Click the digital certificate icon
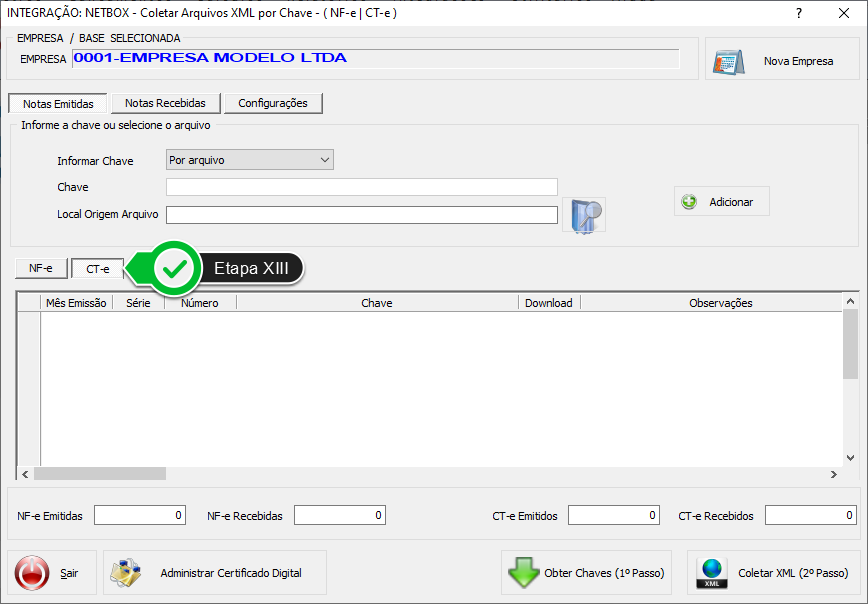The image size is (868, 604). tap(126, 573)
